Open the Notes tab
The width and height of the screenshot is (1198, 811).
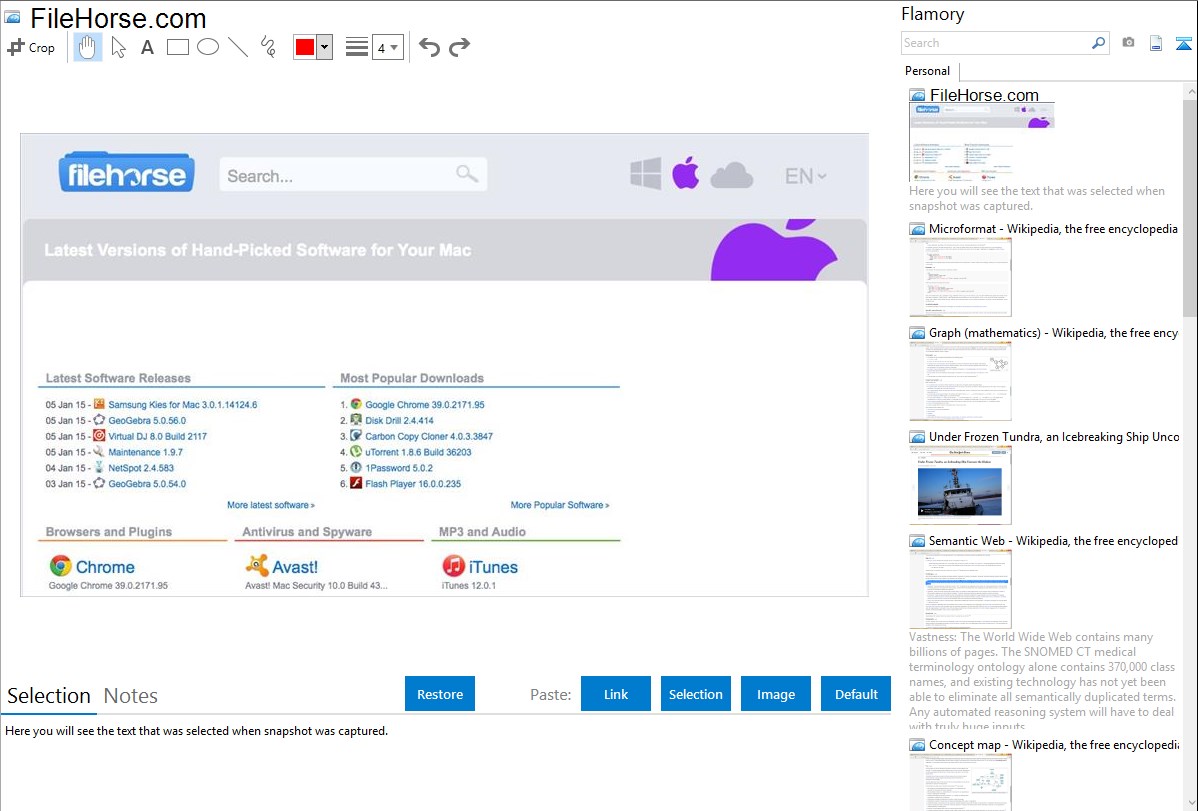click(x=131, y=696)
